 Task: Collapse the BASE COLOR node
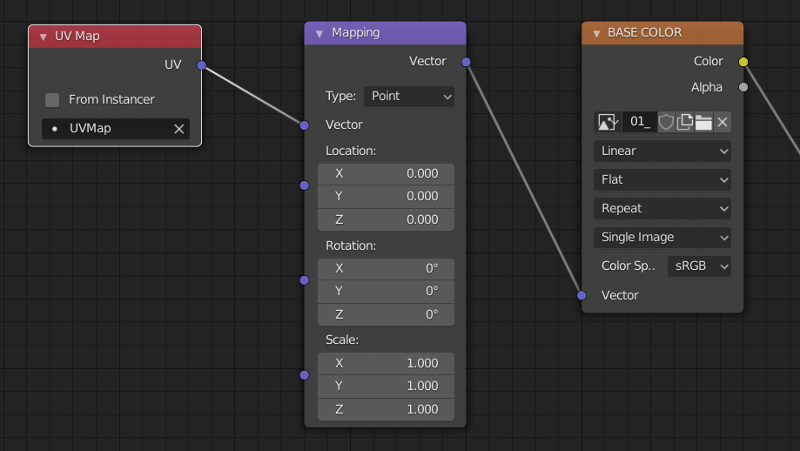click(596, 33)
